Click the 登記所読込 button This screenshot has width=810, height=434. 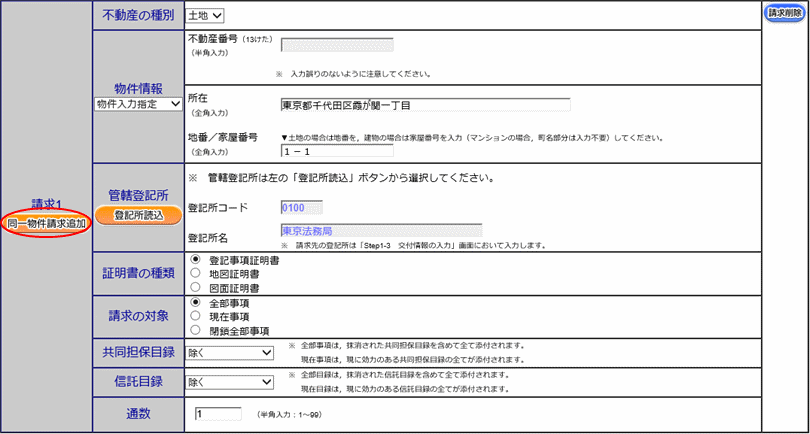pos(138,215)
